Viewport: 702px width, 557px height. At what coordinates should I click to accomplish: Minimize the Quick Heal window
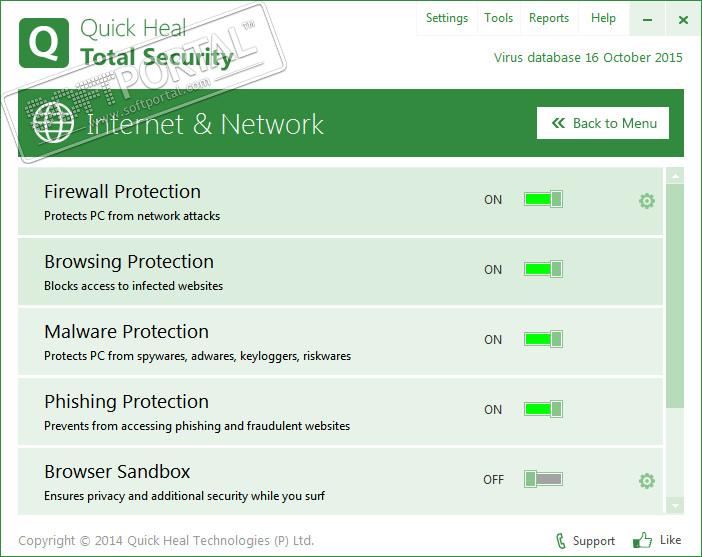pos(650,19)
